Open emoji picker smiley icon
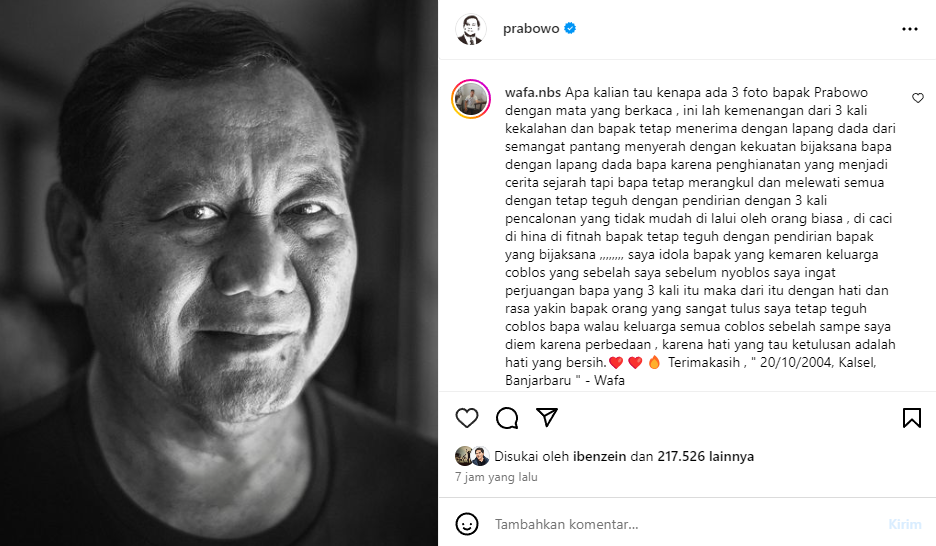 (x=467, y=524)
